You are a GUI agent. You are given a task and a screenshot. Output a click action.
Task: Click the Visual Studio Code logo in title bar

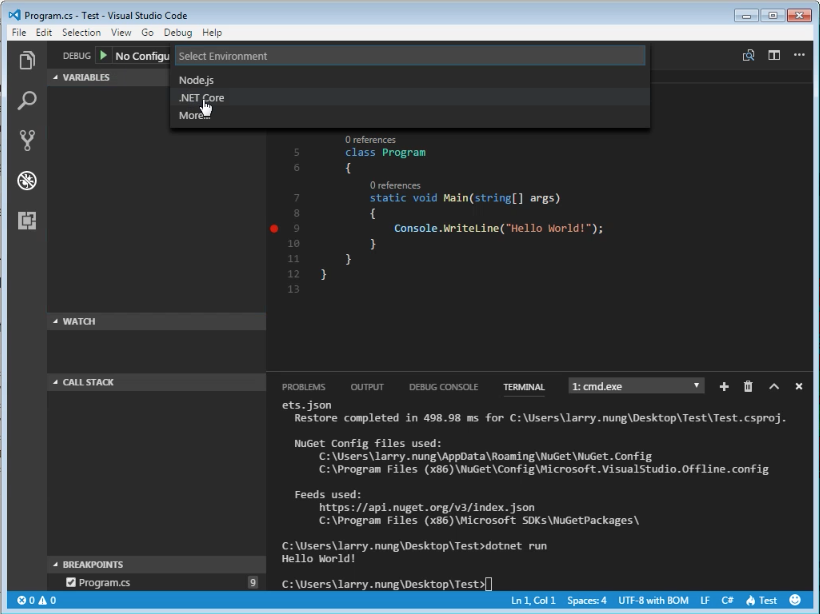(15, 15)
